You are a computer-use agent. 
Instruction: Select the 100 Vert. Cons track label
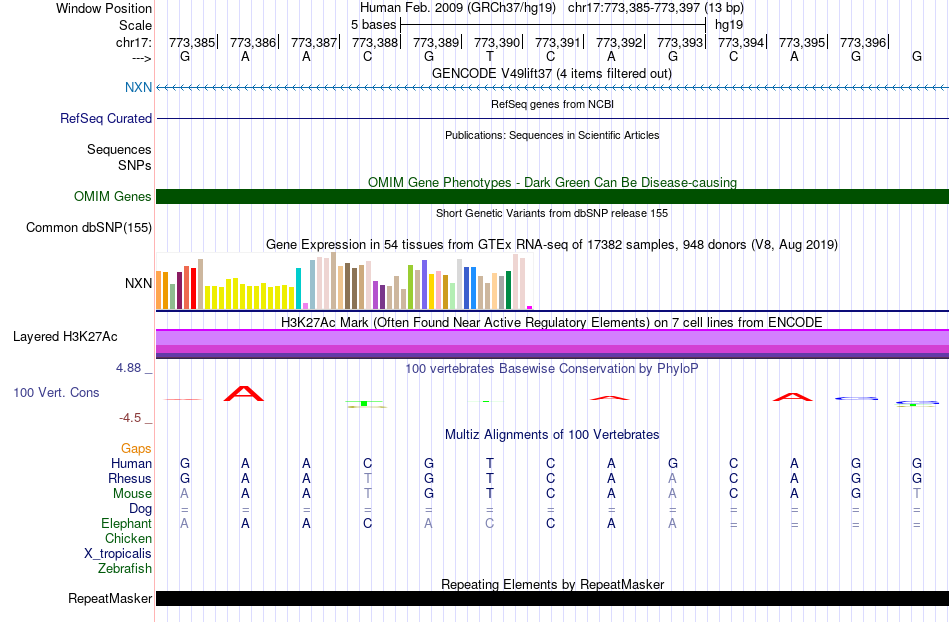click(x=56, y=392)
